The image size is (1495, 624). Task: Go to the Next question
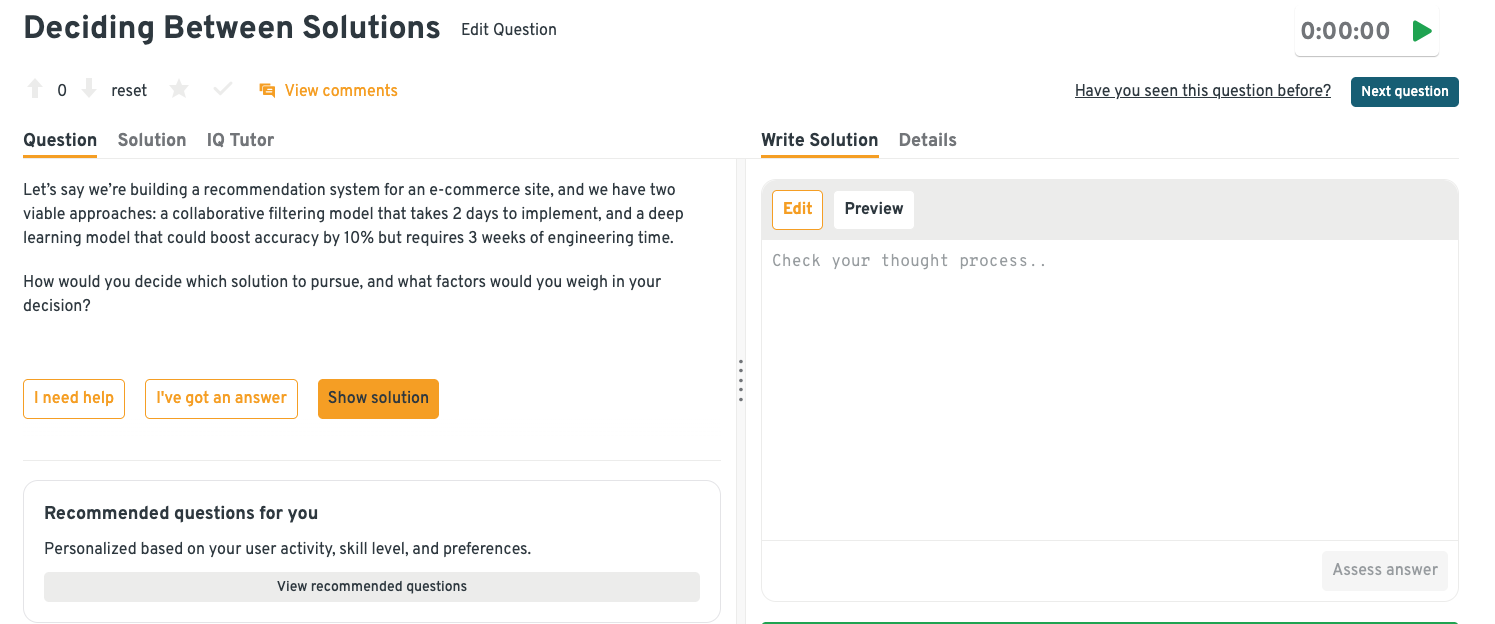[x=1404, y=92]
